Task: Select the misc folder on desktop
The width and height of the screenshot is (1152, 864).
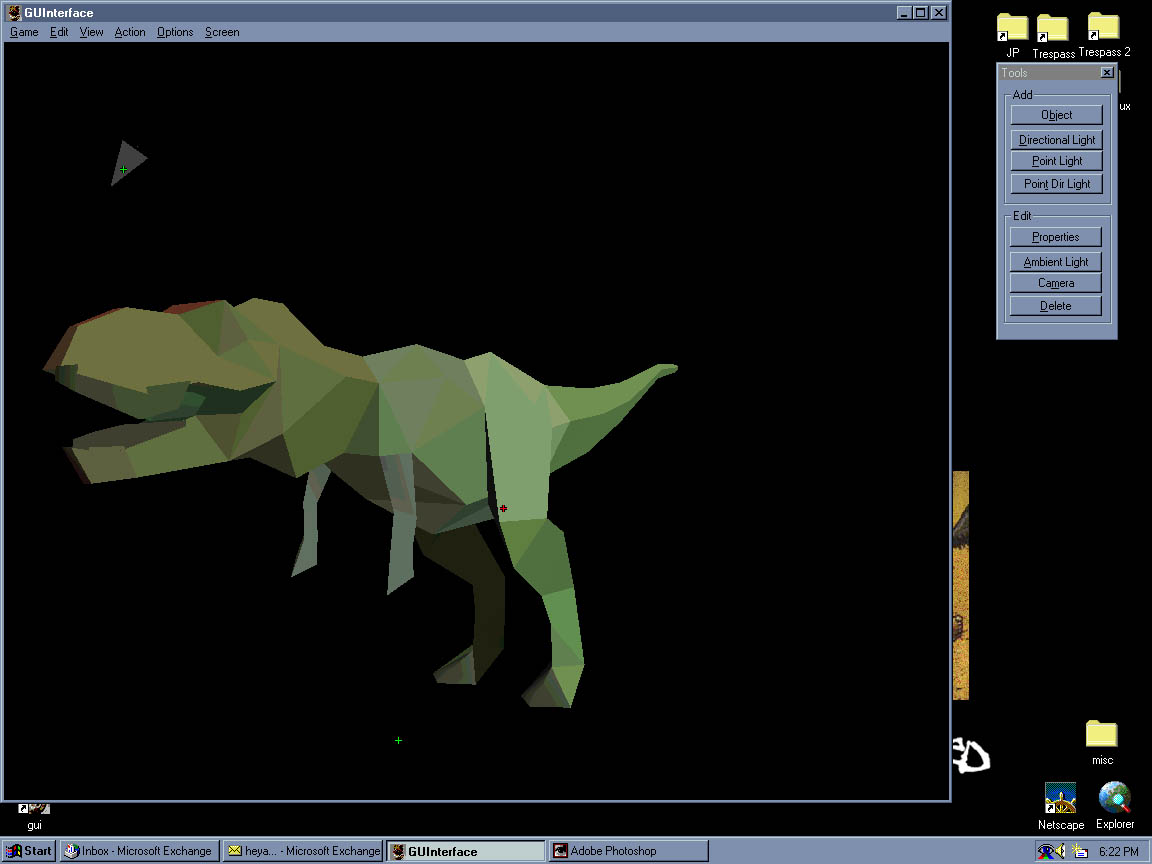Action: [1102, 742]
